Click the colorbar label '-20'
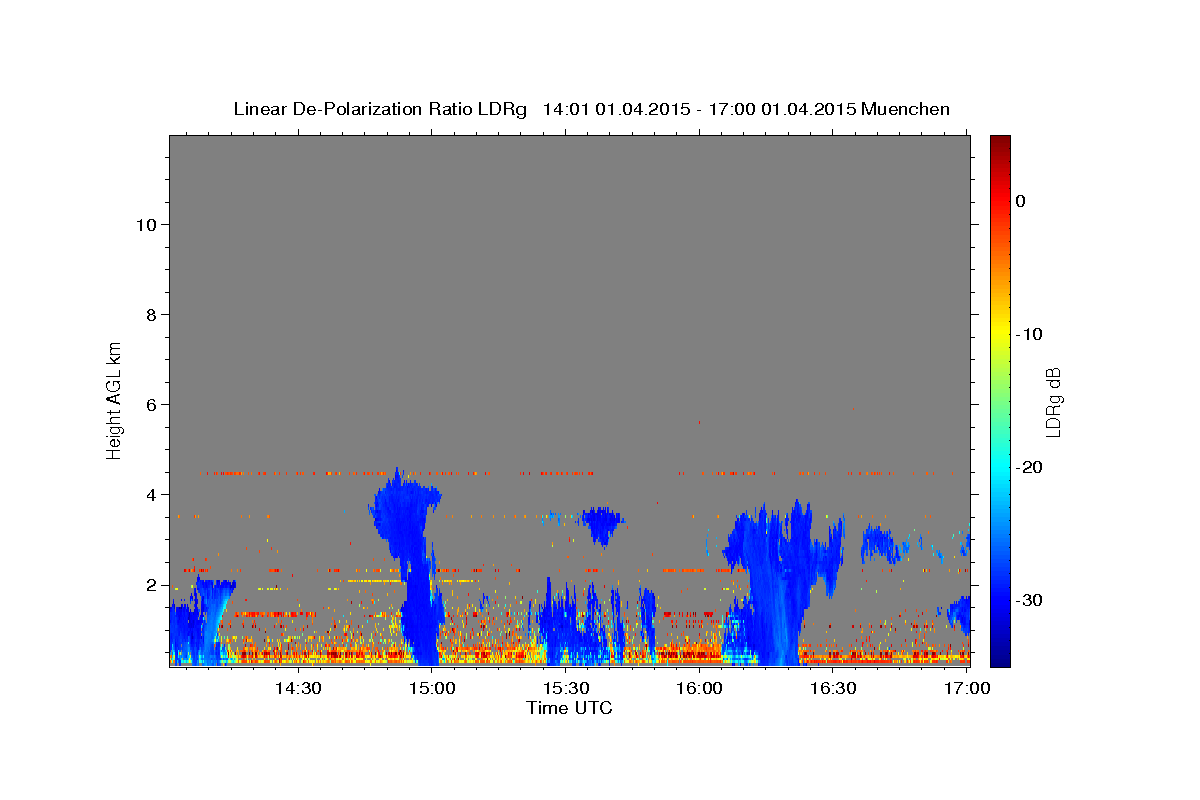The width and height of the screenshot is (1200, 800). tap(1029, 467)
